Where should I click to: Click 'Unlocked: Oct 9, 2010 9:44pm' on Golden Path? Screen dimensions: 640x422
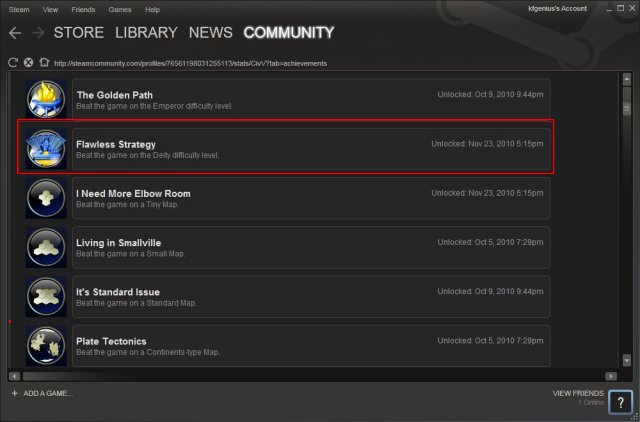[x=490, y=95]
